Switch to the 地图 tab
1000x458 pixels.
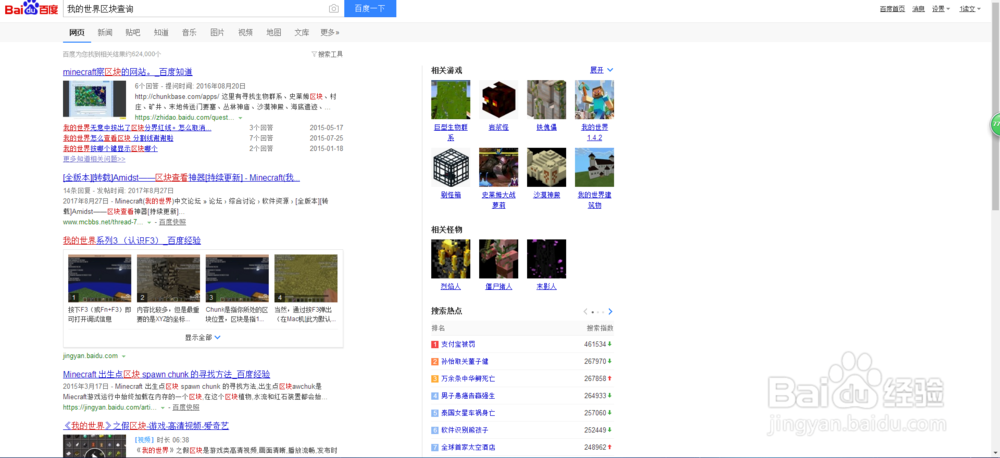(x=274, y=33)
